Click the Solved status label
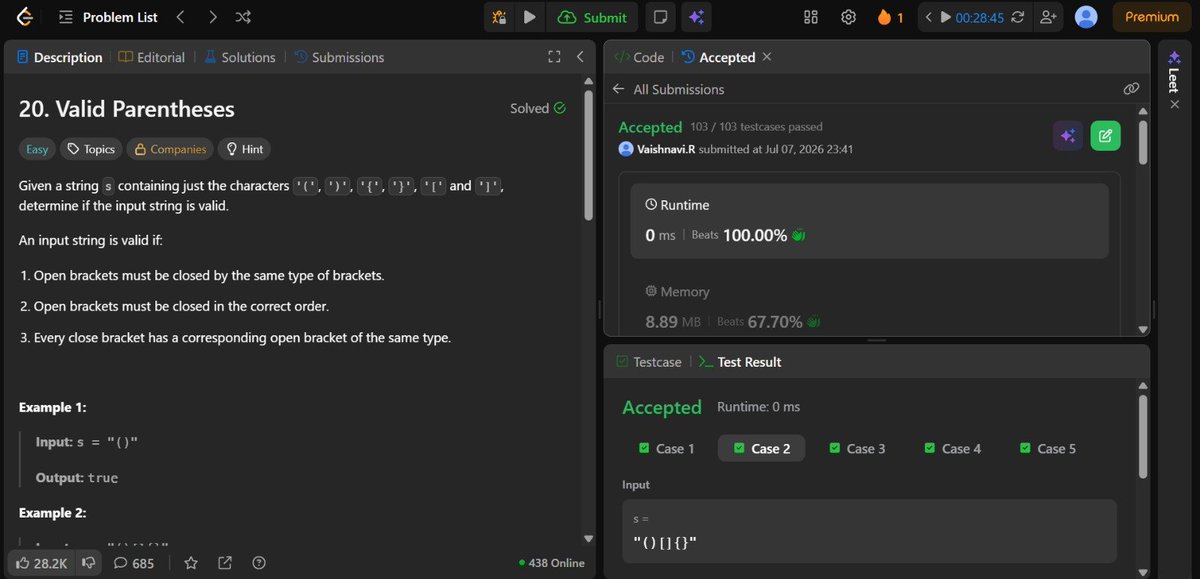 538,108
